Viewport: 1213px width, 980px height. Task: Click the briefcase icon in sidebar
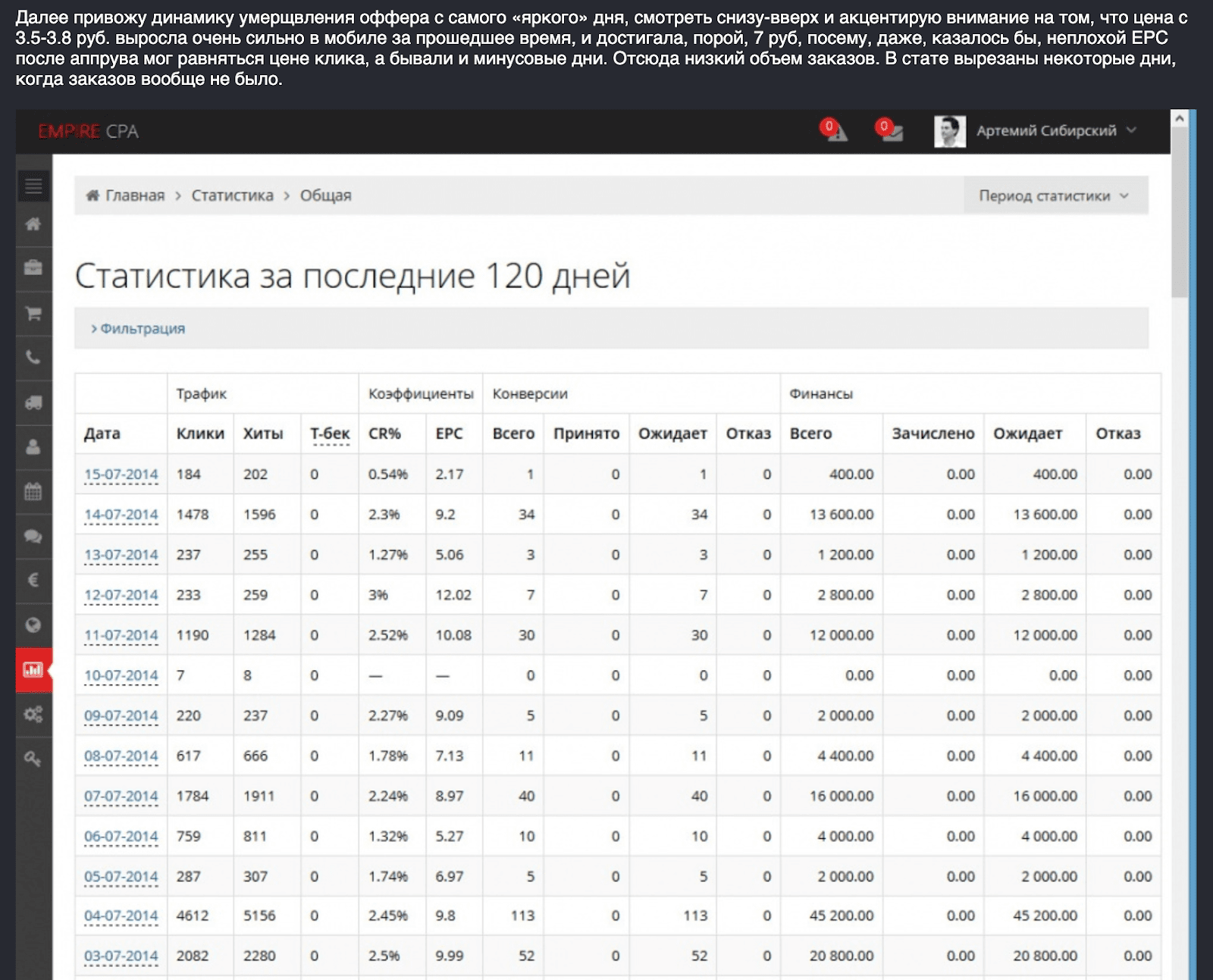(33, 268)
